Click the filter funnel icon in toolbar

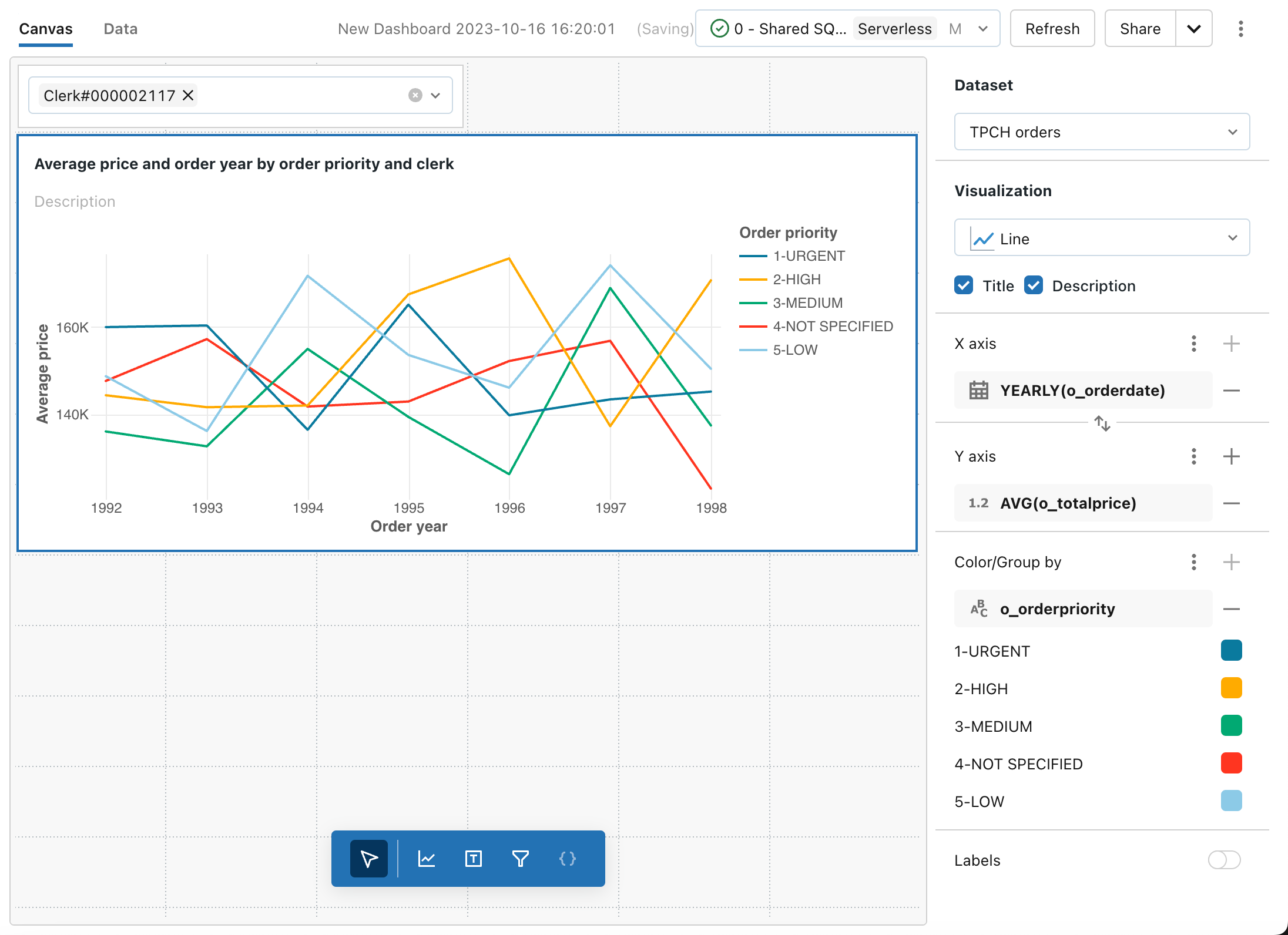coord(521,858)
